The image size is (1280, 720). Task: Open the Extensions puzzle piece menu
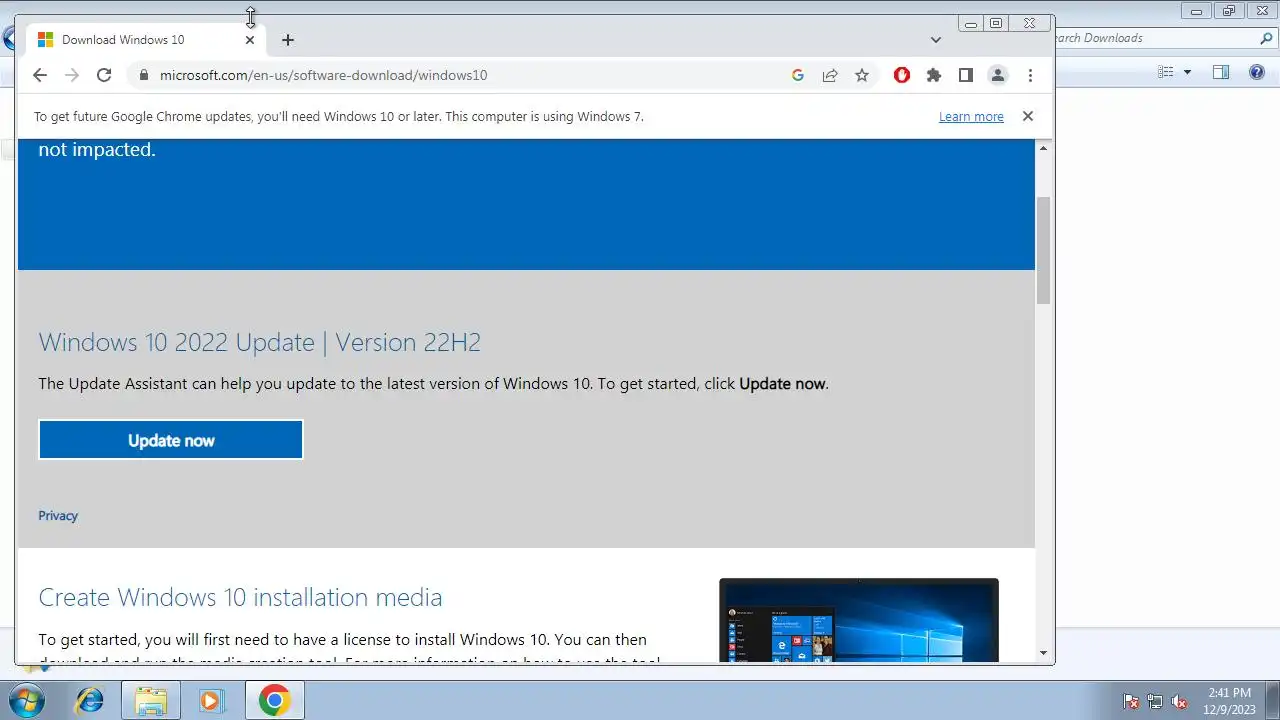934,75
